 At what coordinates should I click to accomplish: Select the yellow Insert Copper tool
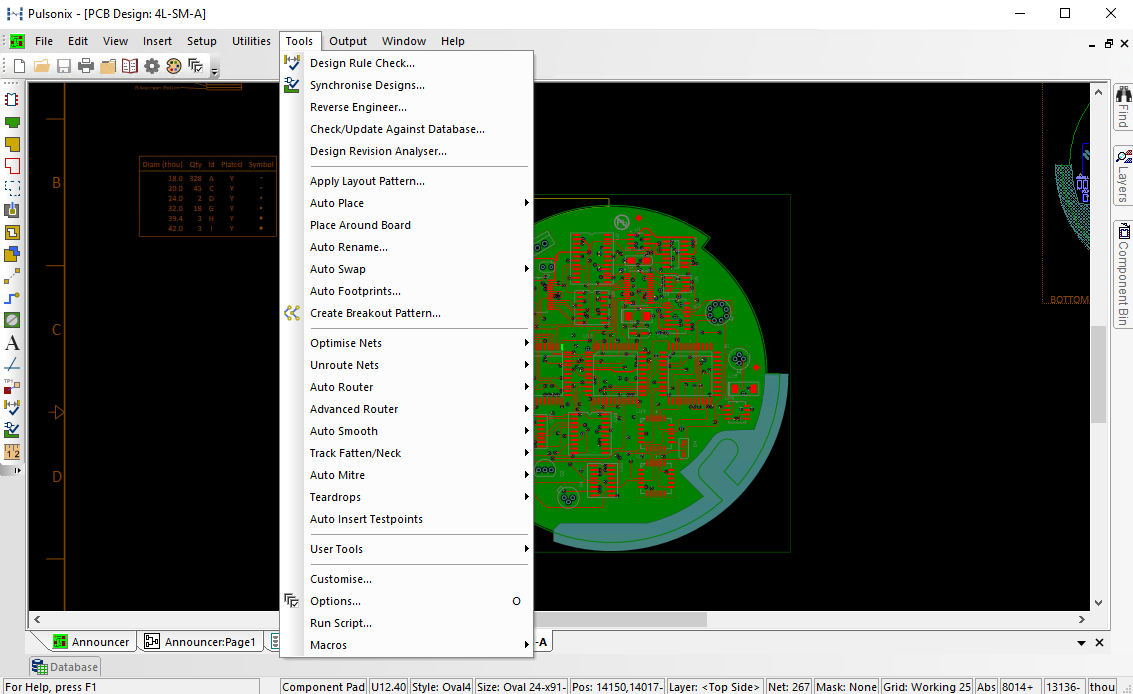(12, 144)
